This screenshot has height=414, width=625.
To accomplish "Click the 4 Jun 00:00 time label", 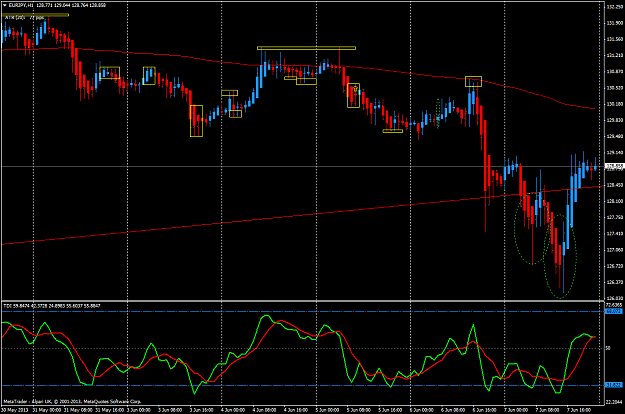I will tap(233, 410).
